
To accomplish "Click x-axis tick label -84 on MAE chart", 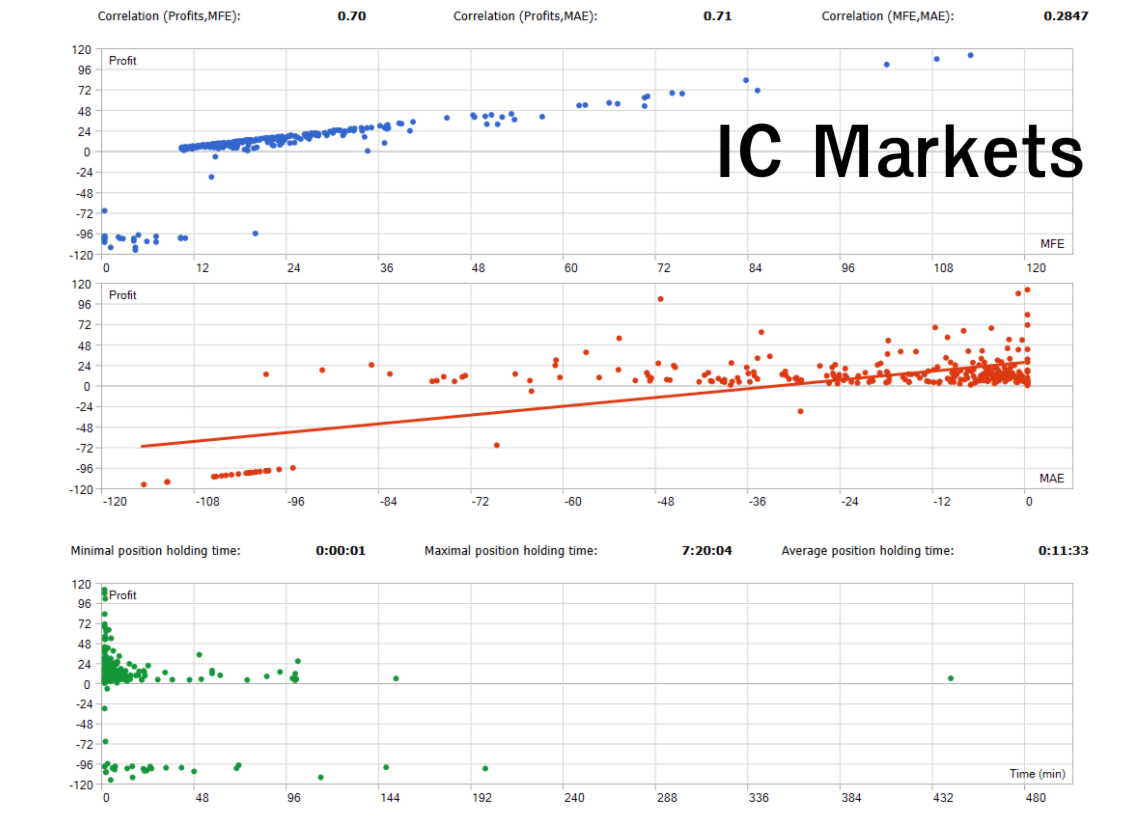I will click(x=387, y=502).
